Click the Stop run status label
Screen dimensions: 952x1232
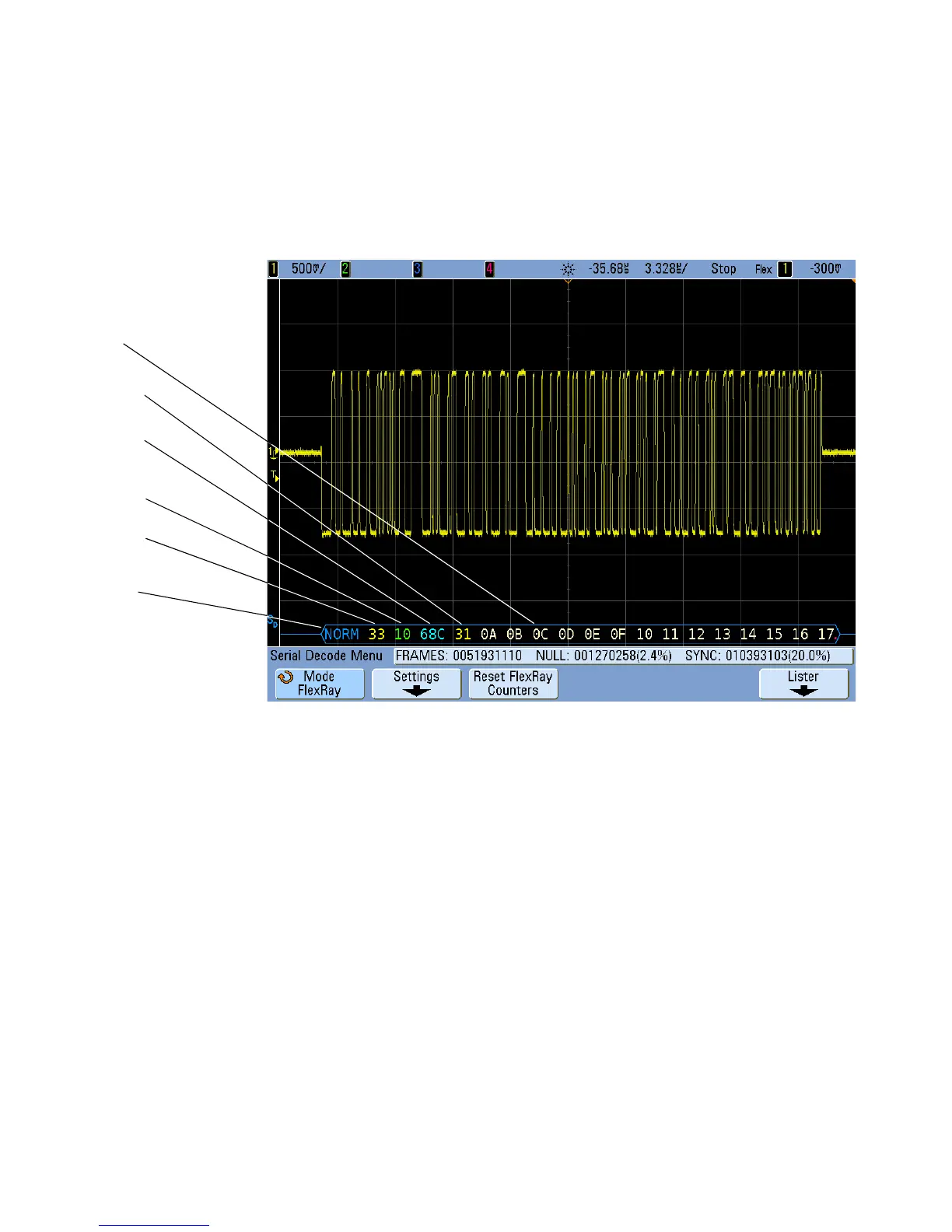pyautogui.click(x=723, y=268)
